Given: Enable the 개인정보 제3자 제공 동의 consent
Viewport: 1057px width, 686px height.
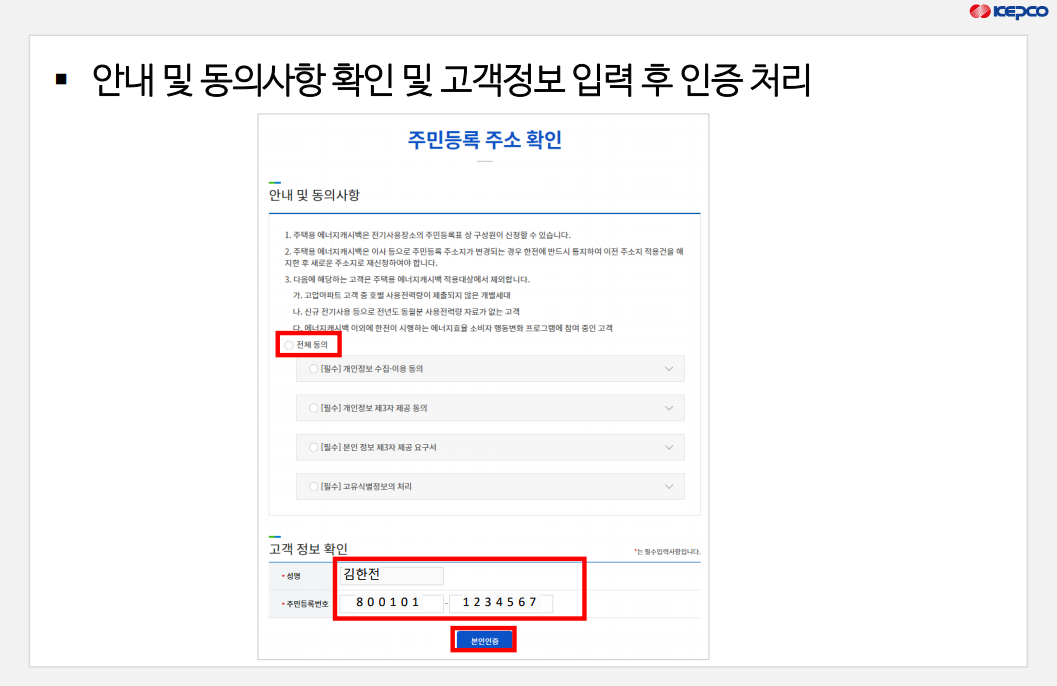Looking at the screenshot, I should (313, 407).
